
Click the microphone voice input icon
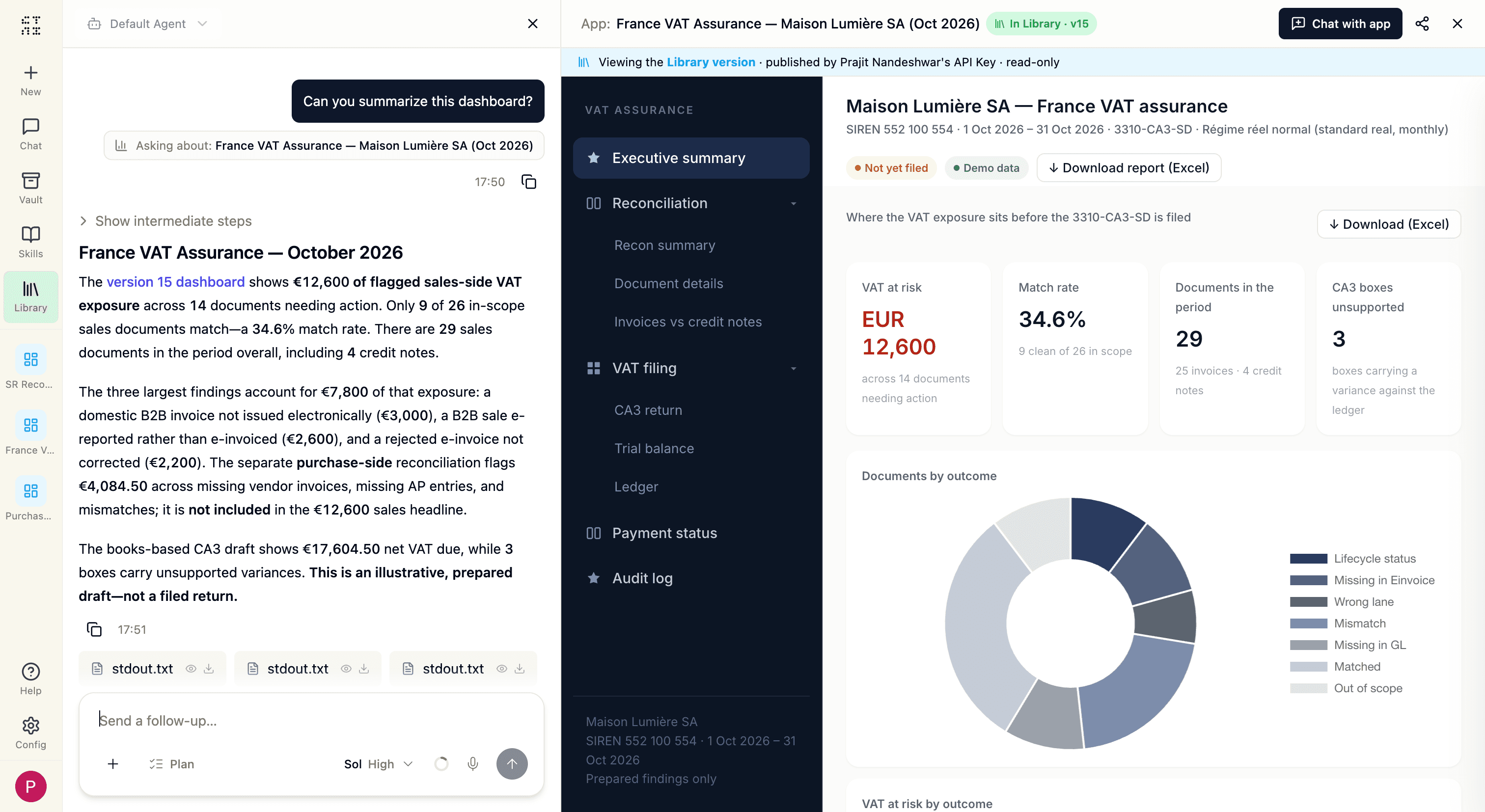tap(473, 763)
